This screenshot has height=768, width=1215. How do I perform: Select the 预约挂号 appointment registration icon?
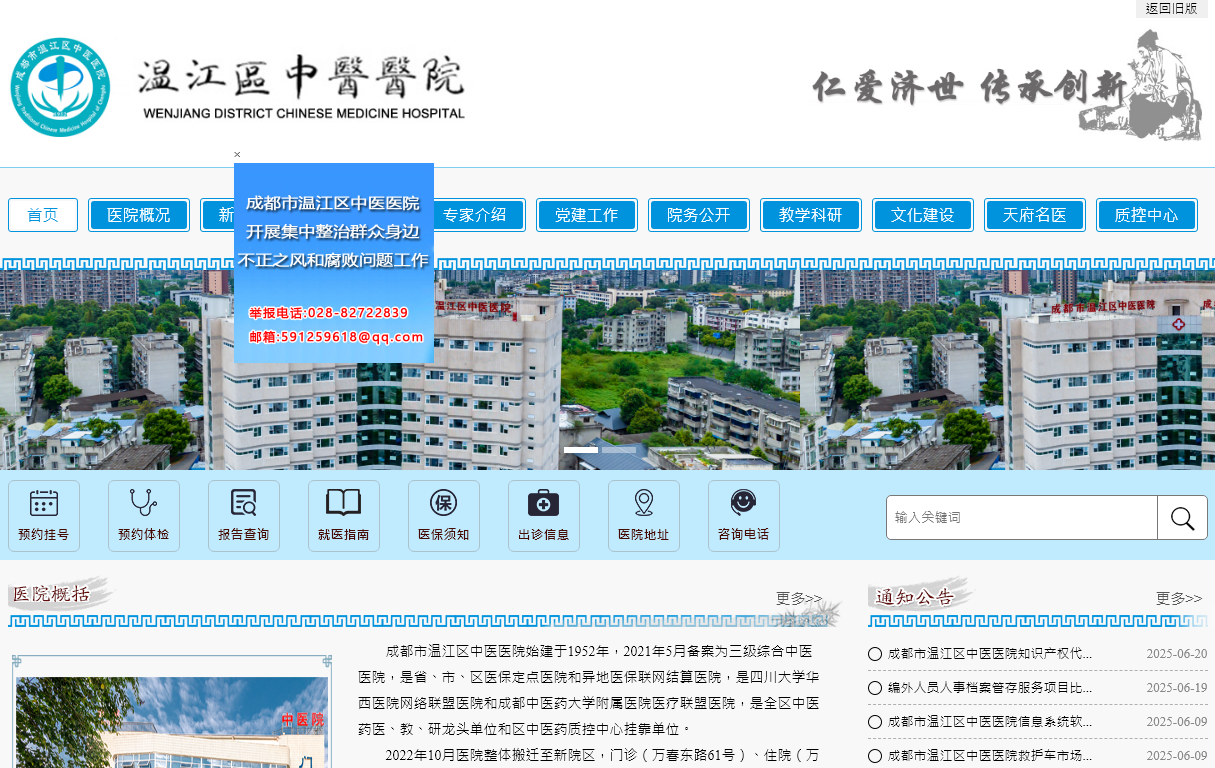(43, 515)
